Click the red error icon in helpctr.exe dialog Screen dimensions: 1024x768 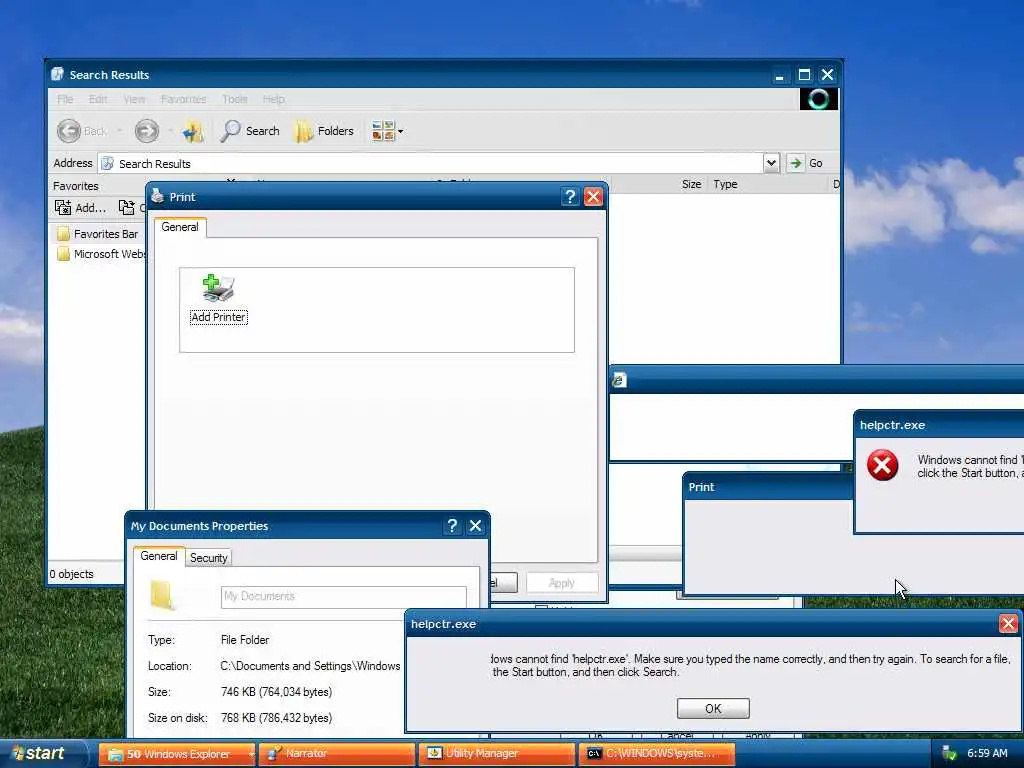[882, 466]
